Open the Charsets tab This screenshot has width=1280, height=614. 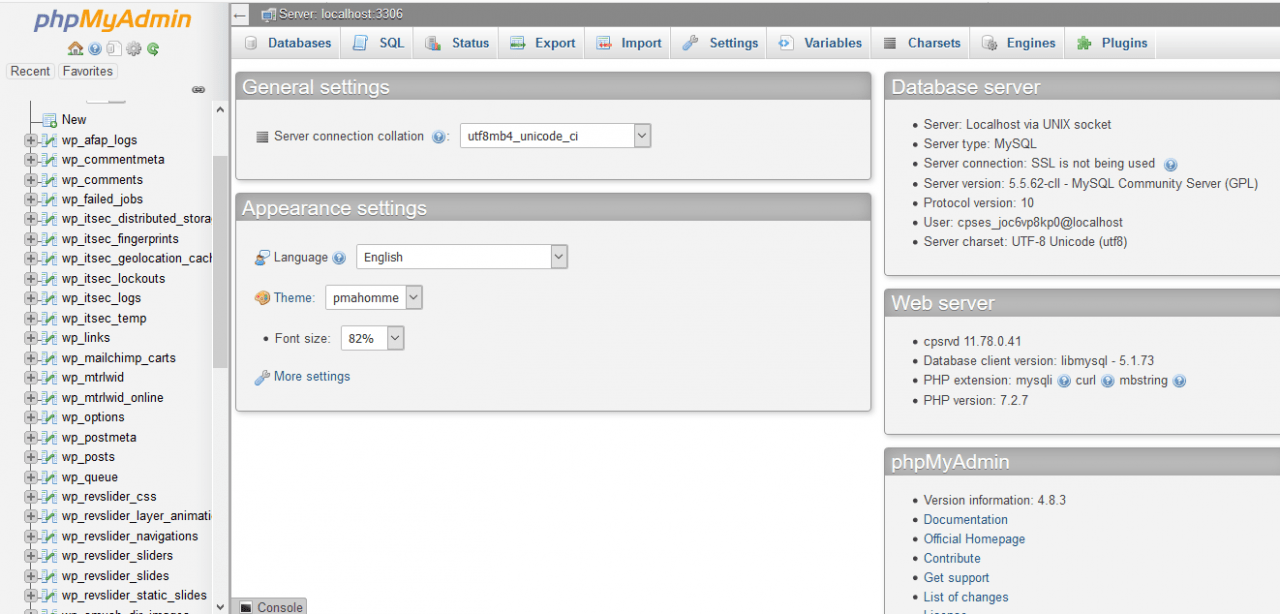(922, 43)
